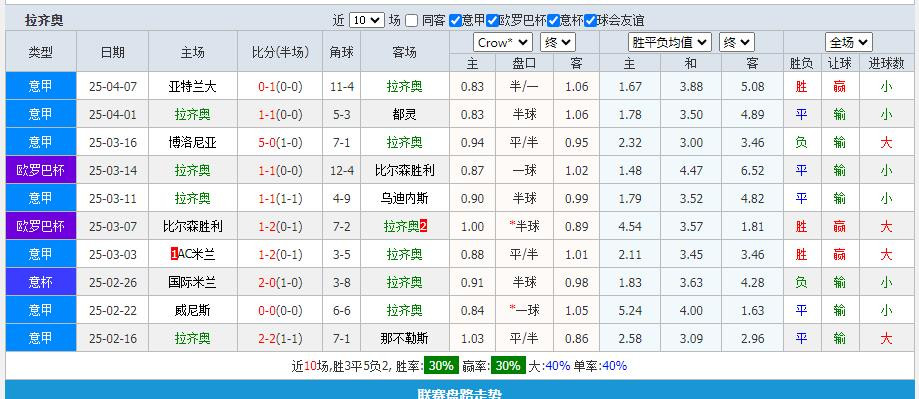Image resolution: width=919 pixels, height=399 pixels.
Task: Click the score 0-0(0-0) for 威尼斯 match
Action: click(x=280, y=311)
